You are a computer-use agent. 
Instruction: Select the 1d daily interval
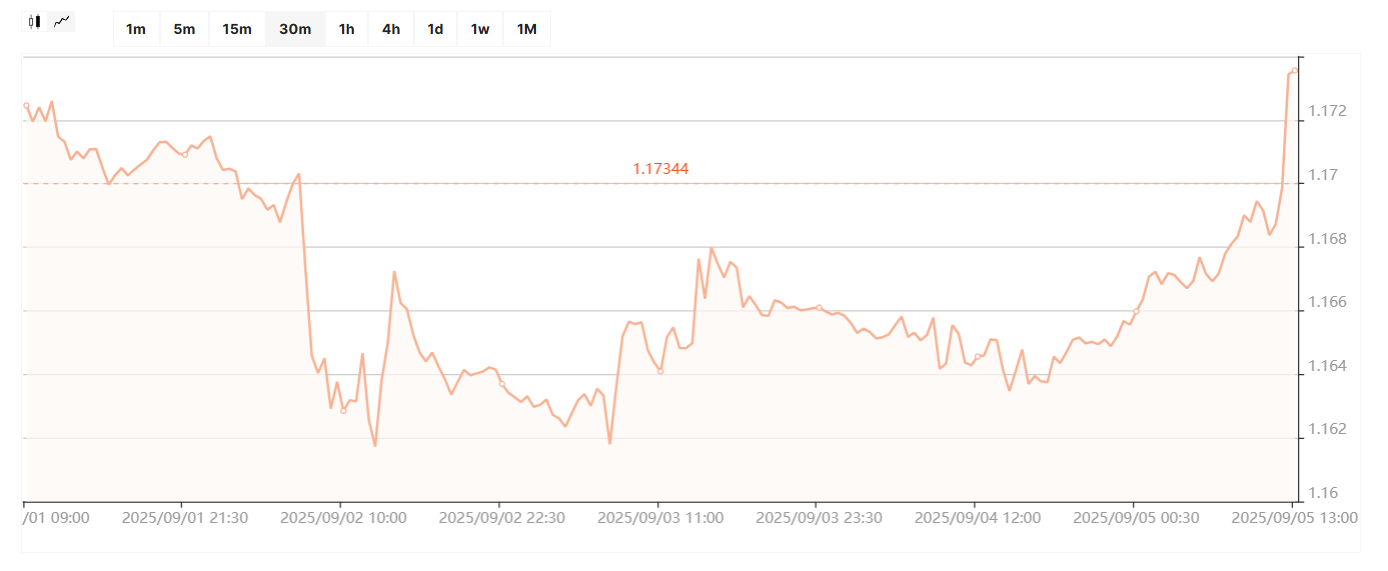tap(435, 29)
